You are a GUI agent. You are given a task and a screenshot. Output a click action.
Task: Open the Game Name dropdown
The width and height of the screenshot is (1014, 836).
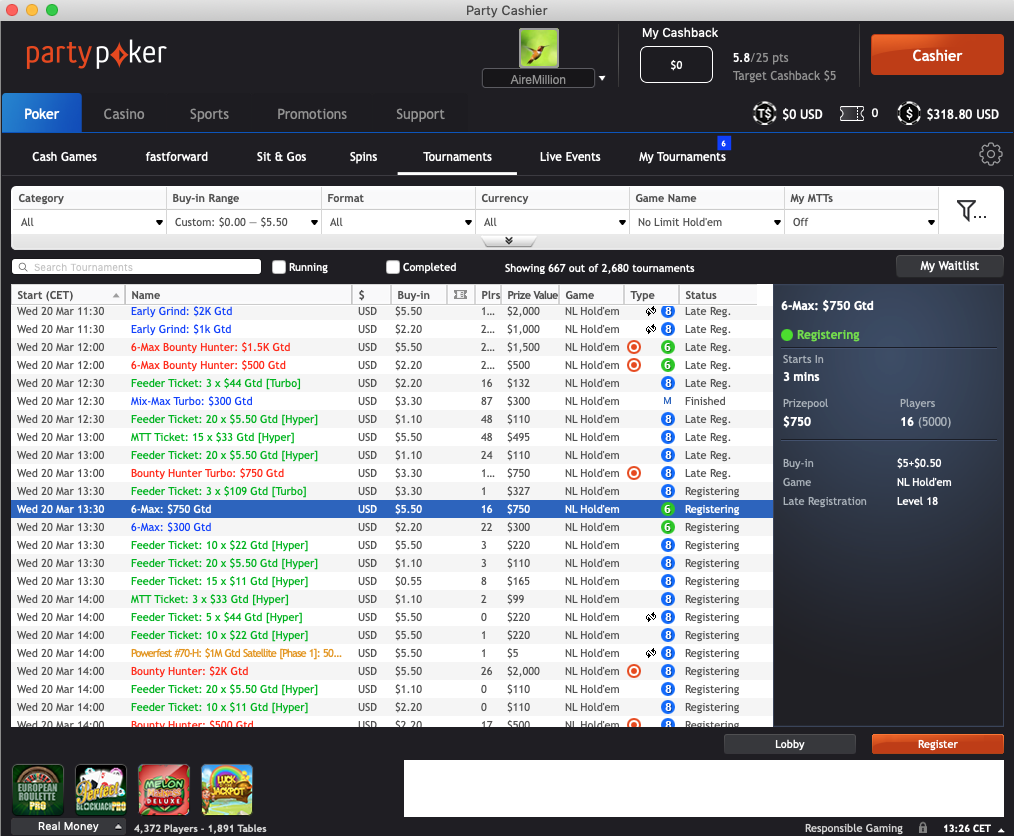click(707, 222)
